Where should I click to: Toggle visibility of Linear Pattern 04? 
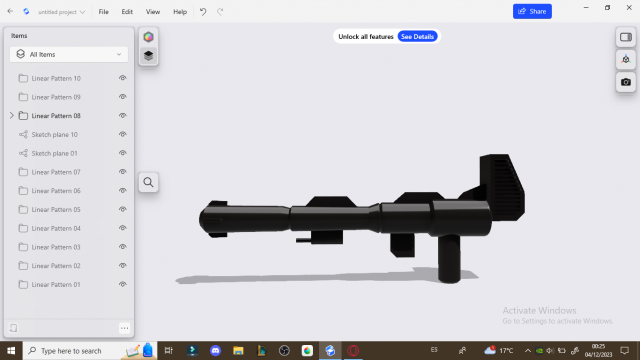tap(122, 228)
